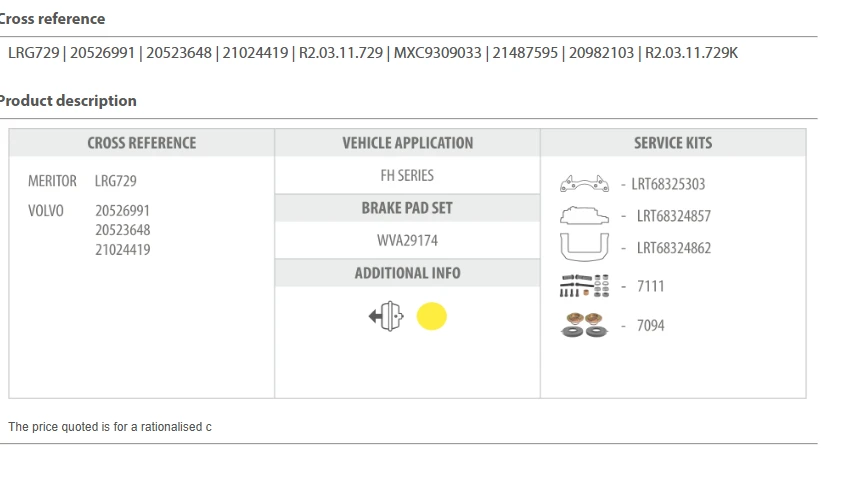Click the U-shaped bracket icon for LRT68324862

585,247
